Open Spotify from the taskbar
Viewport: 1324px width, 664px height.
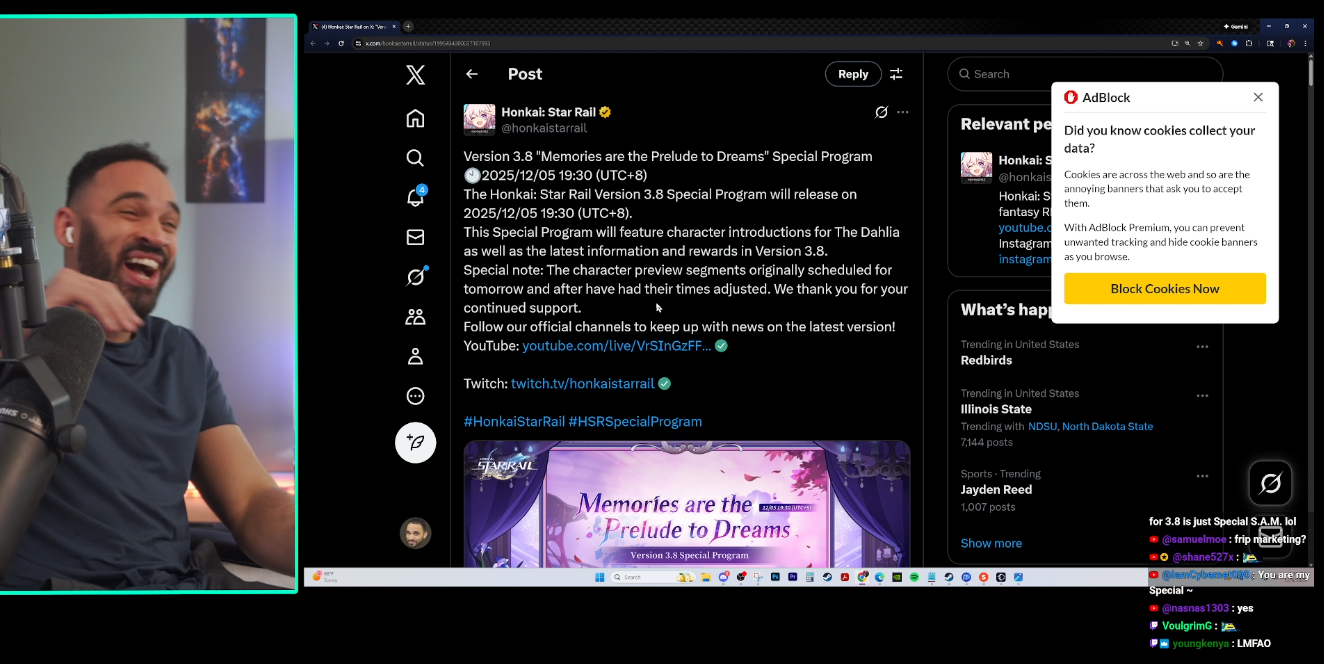click(x=914, y=577)
